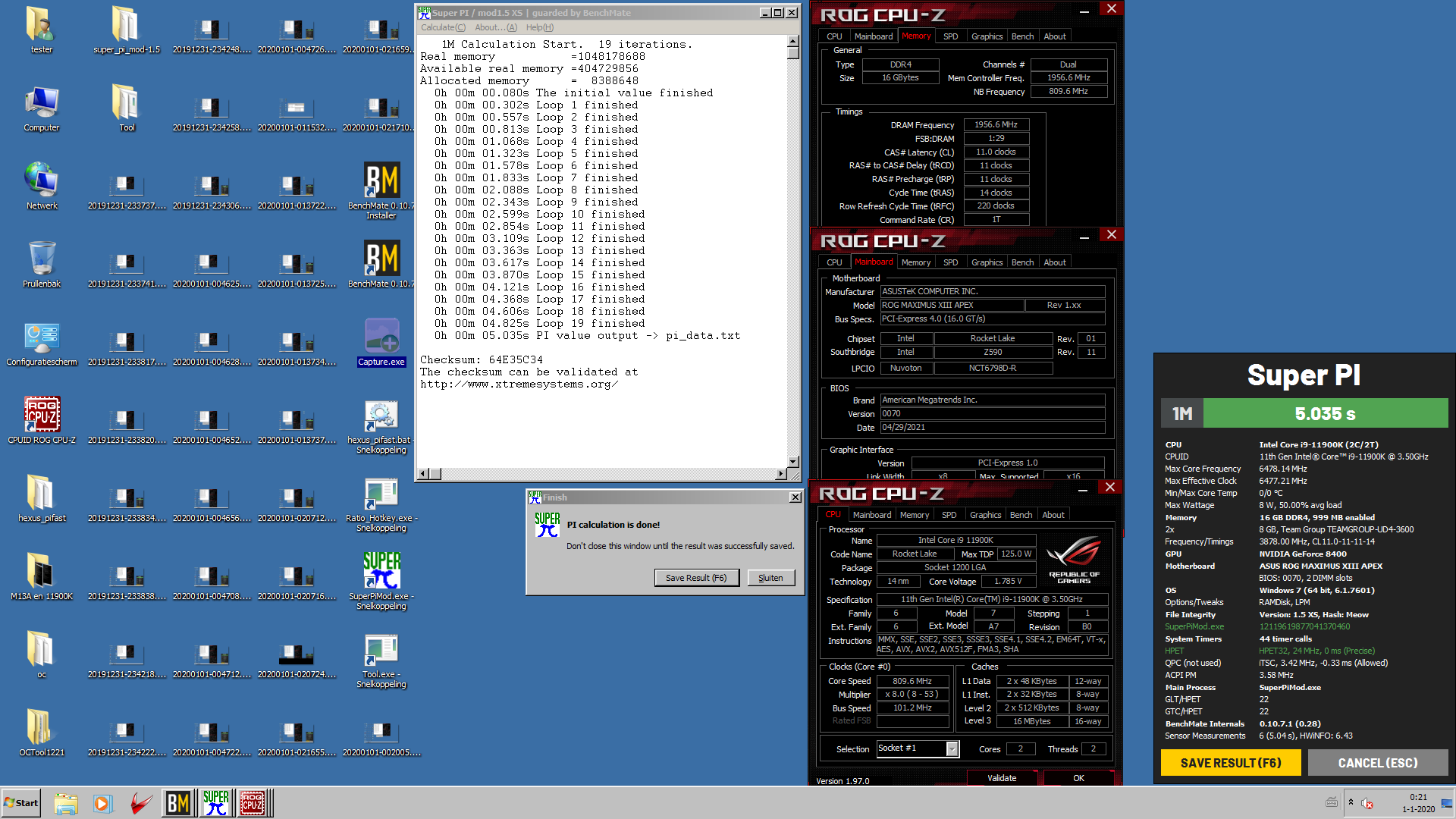Open the Configuratiescherm control panel icon
This screenshot has width=1456, height=819.
point(41,343)
